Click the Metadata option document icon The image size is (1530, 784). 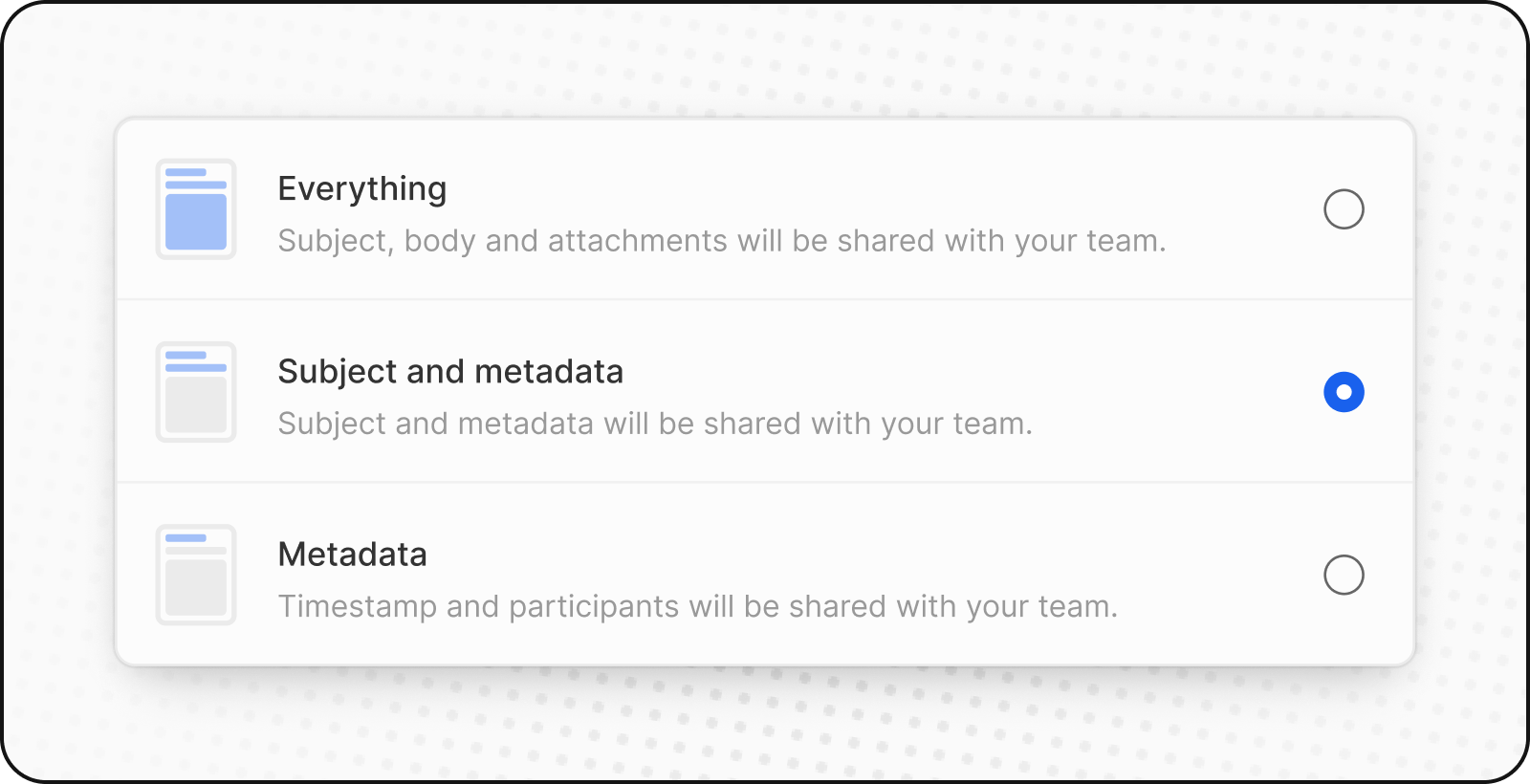(196, 575)
